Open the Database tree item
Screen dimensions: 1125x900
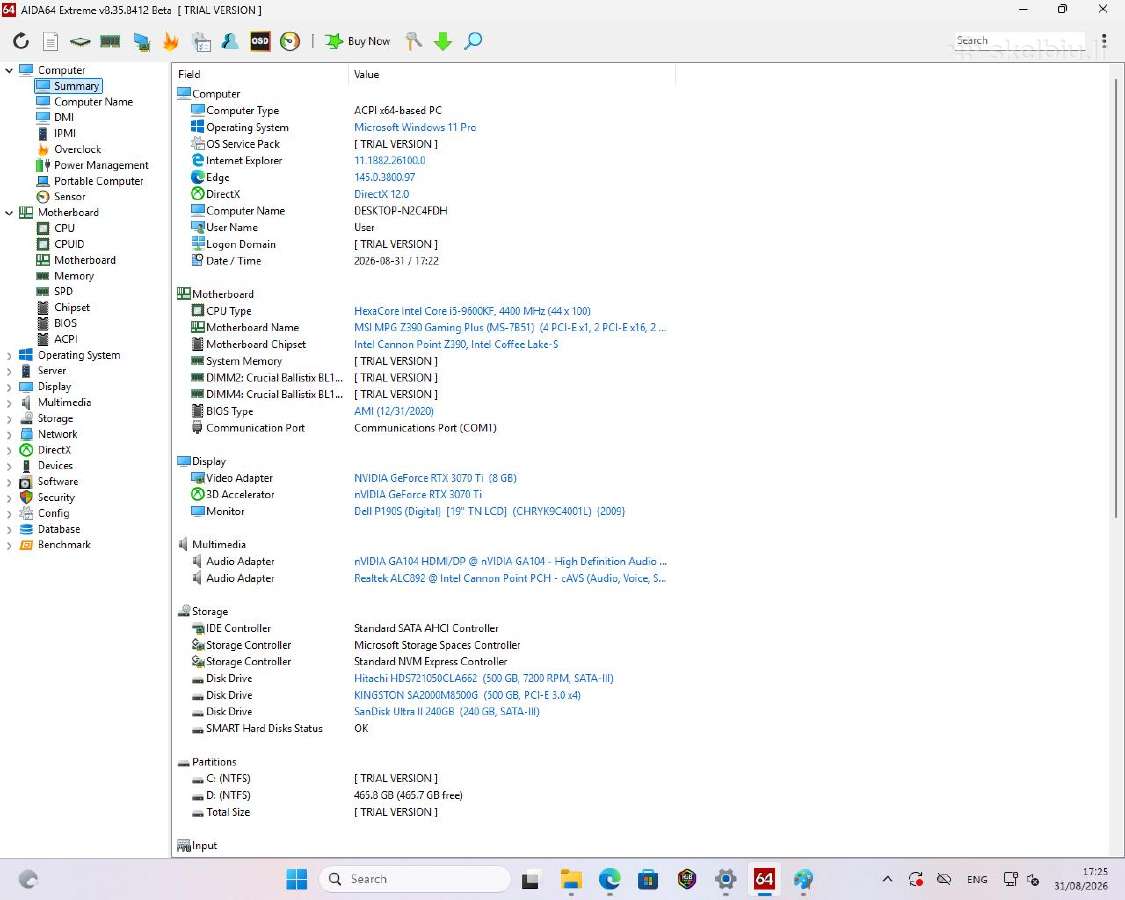coord(50,529)
